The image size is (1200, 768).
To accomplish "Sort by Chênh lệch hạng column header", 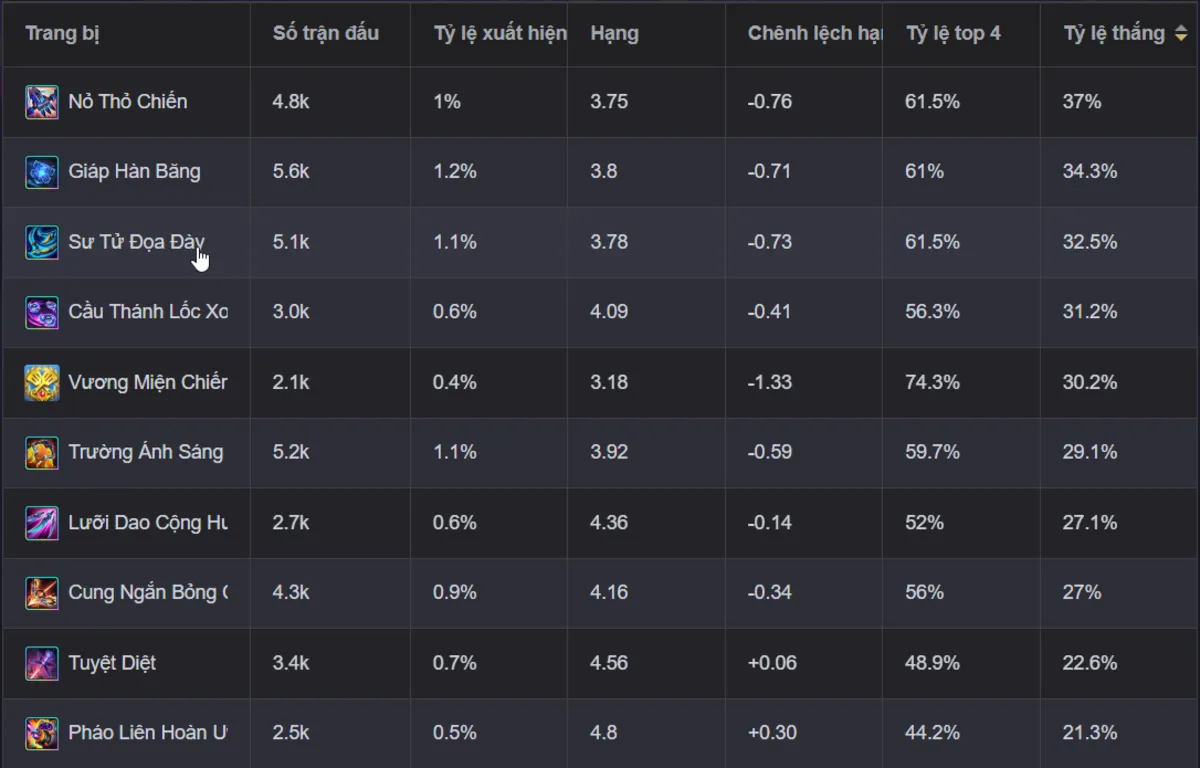I will [x=814, y=33].
